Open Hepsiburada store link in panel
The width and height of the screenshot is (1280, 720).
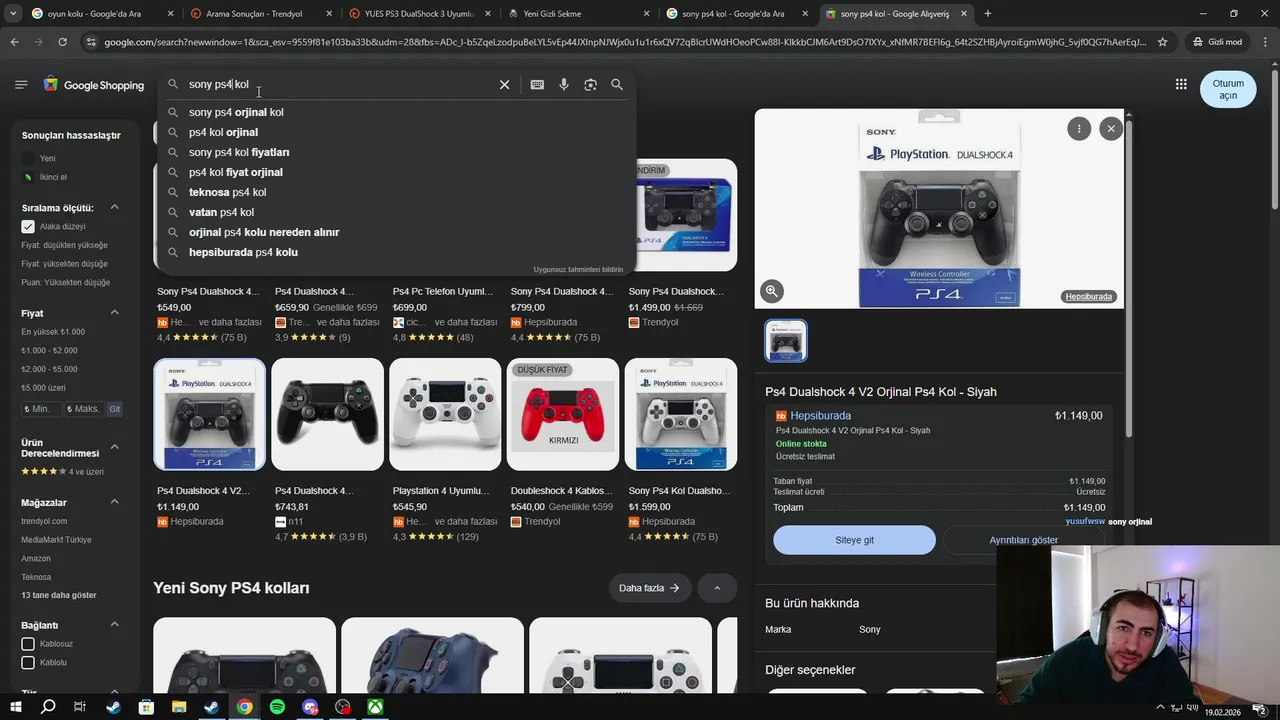[820, 416]
